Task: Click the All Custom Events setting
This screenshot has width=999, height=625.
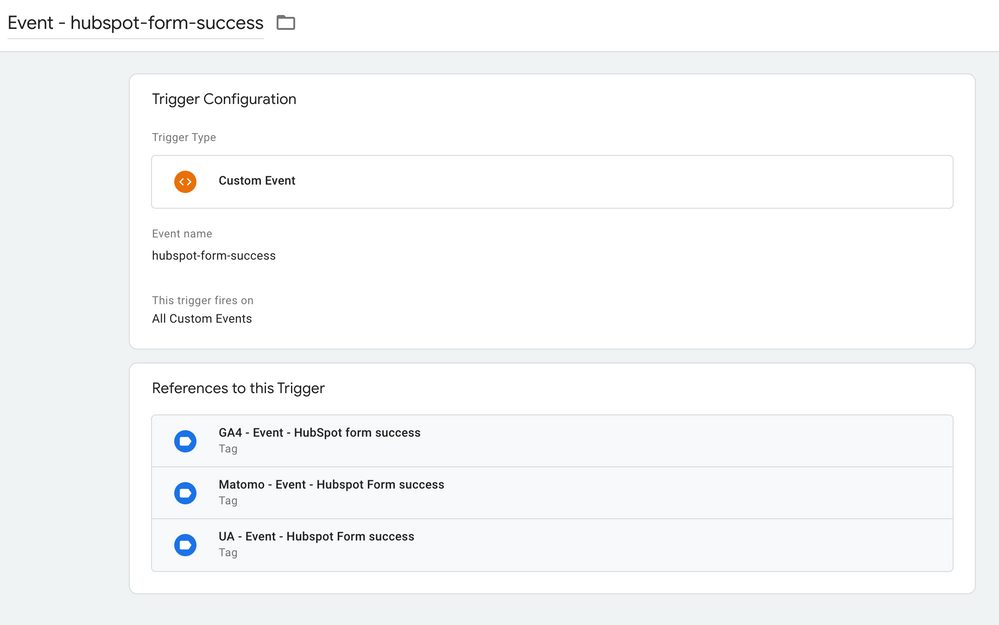Action: [202, 319]
